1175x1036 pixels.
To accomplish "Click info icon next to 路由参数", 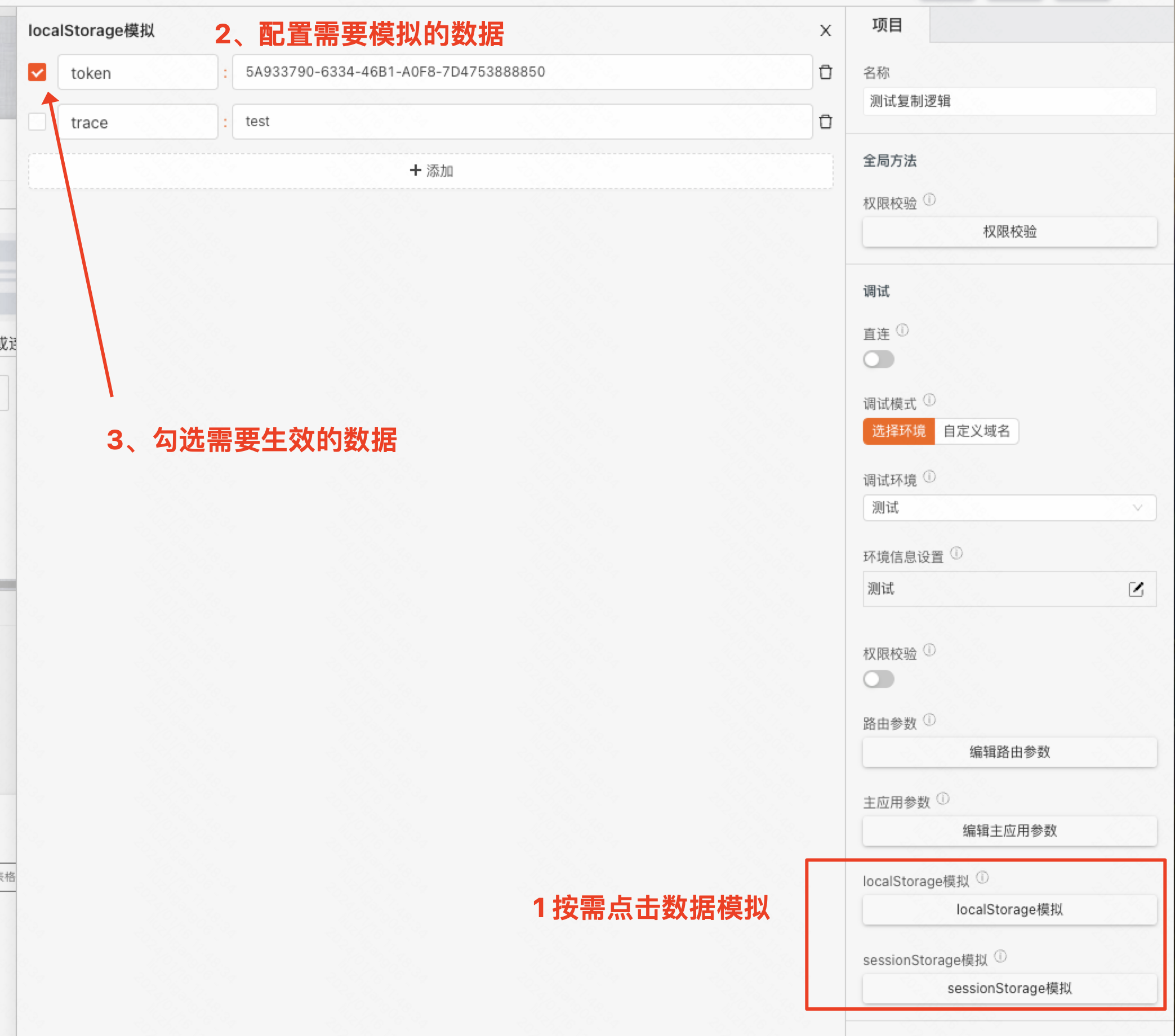I will pos(929,720).
